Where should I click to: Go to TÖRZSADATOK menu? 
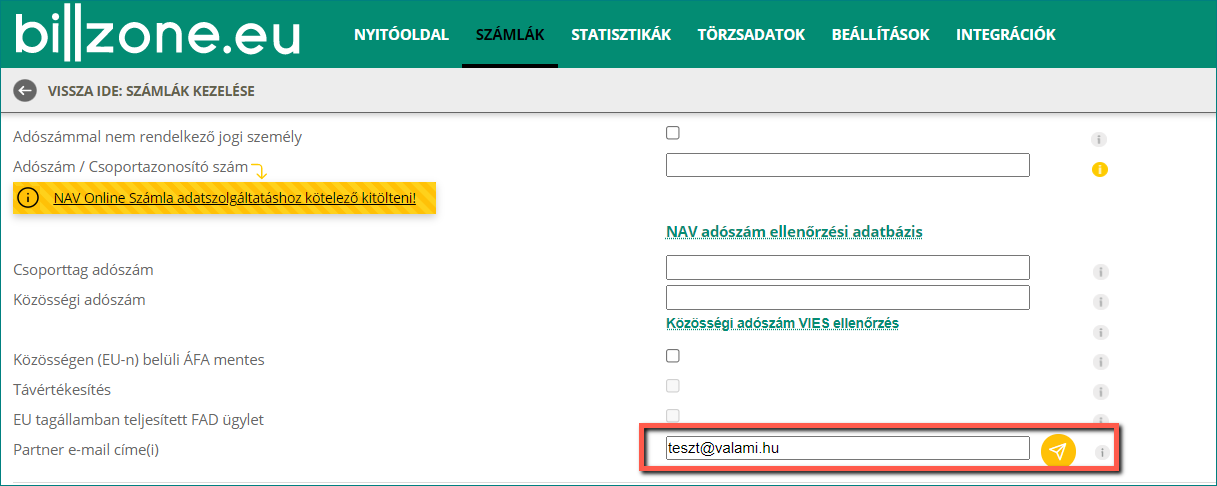[751, 35]
